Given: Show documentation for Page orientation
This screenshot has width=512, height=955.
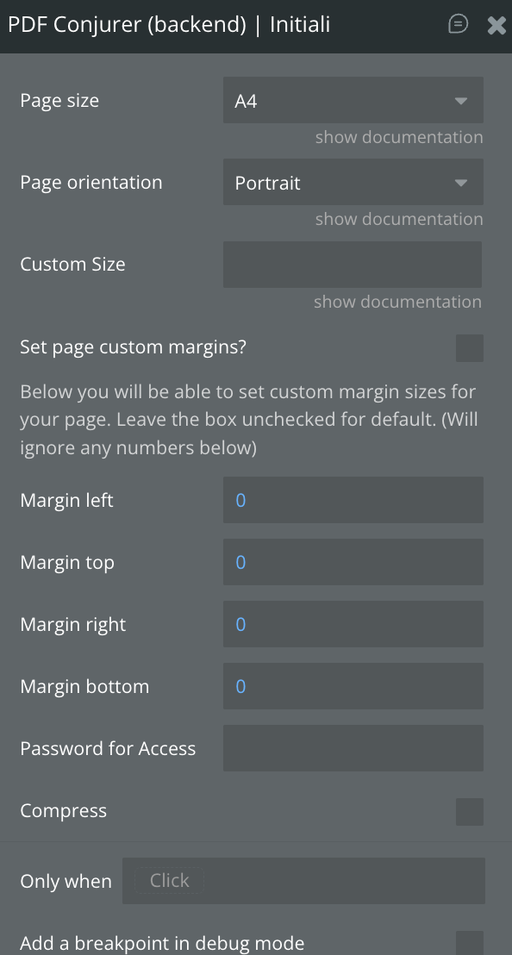Looking at the screenshot, I should pyautogui.click(x=399, y=219).
